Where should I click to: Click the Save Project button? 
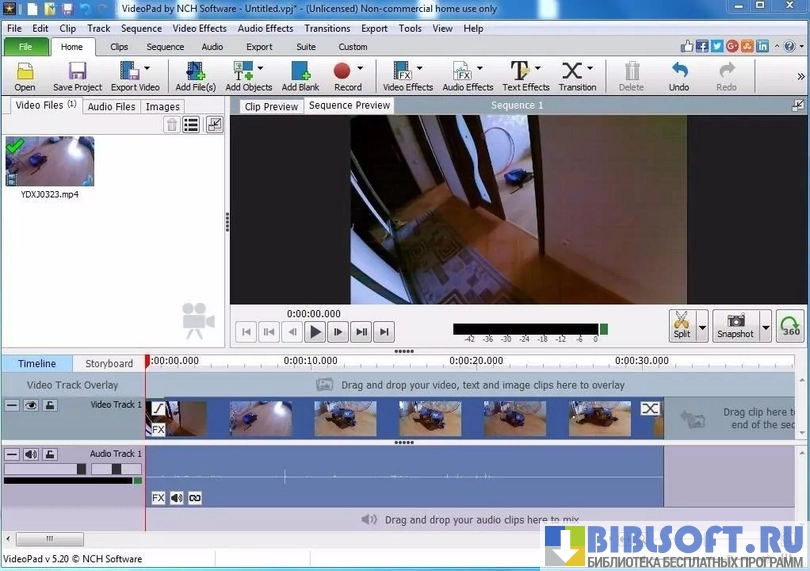[77, 75]
